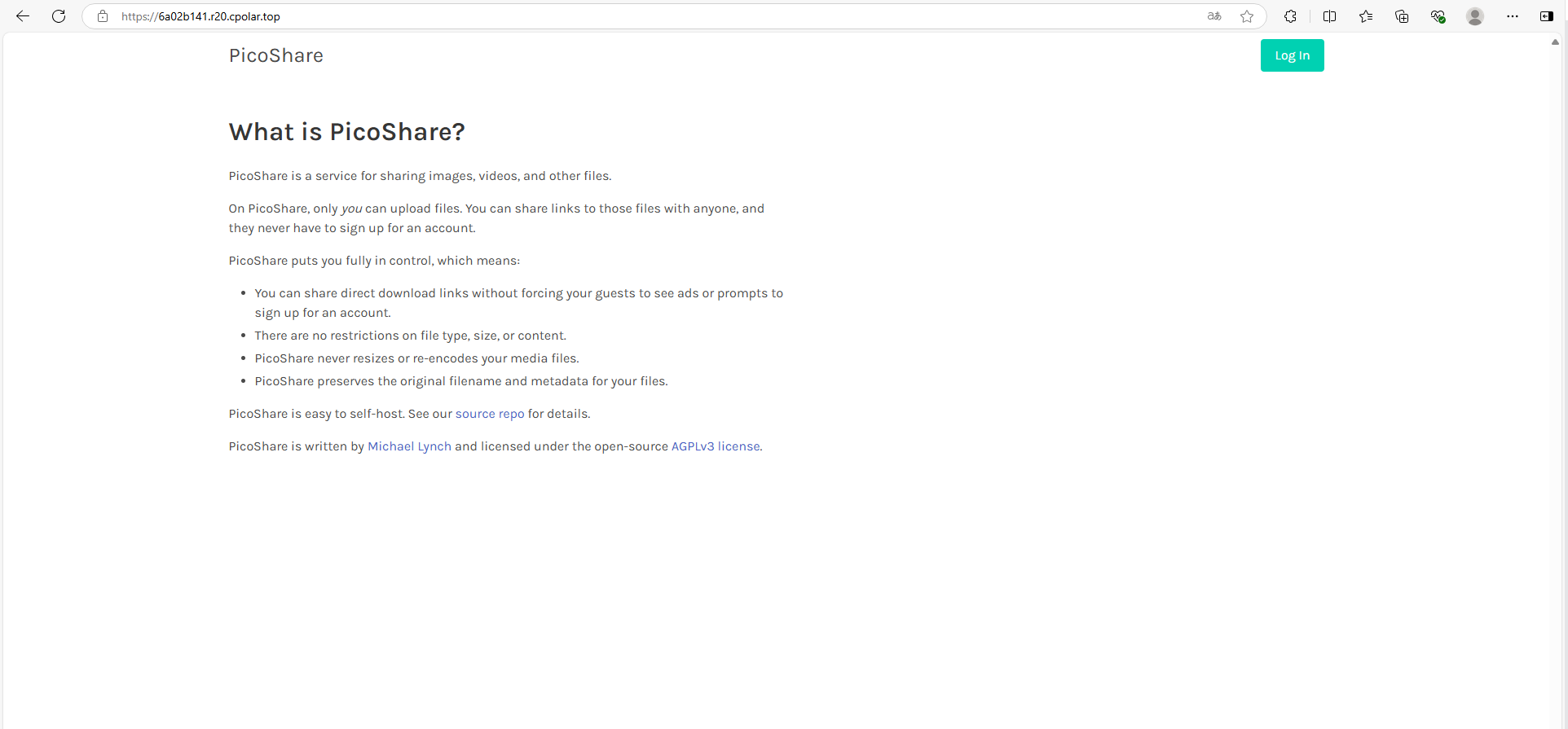
Task: Open the Collections panel
Action: [x=1402, y=16]
